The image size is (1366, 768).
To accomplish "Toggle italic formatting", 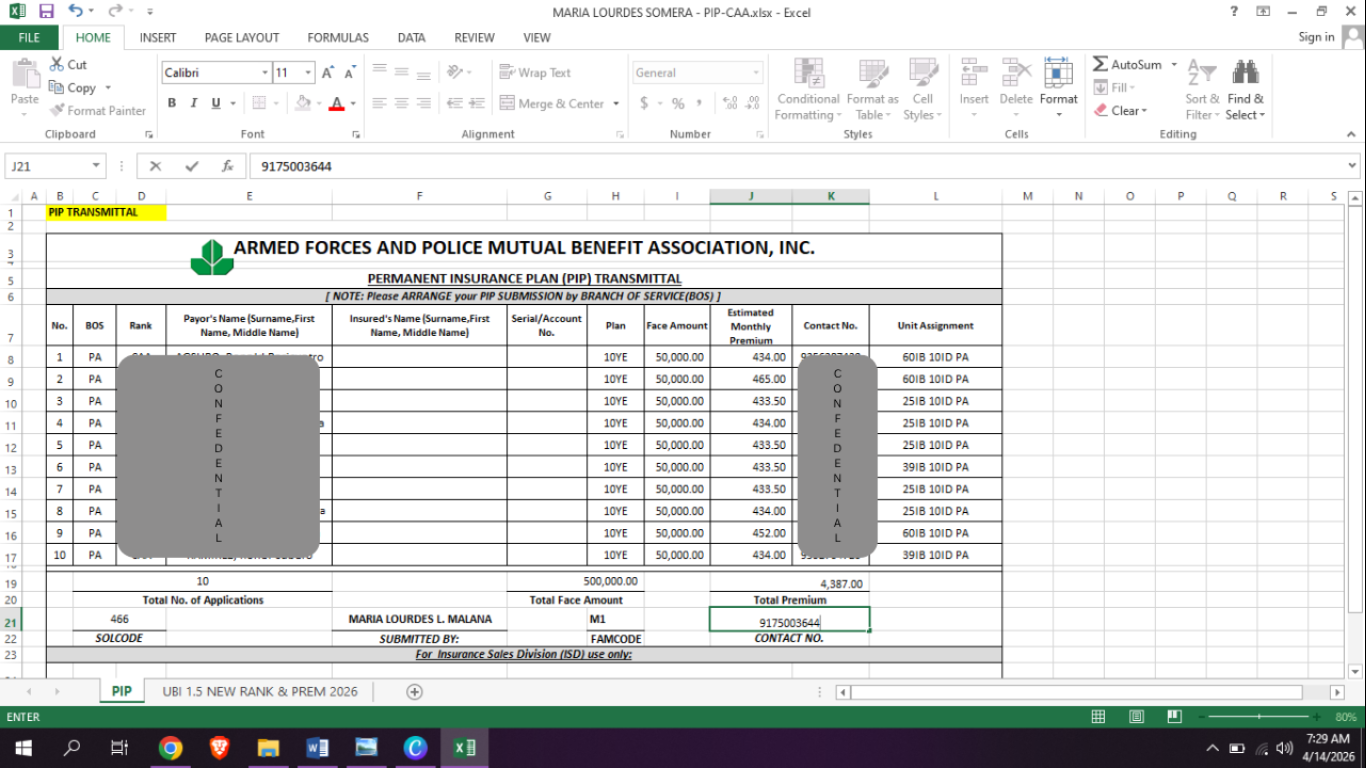I will tap(193, 103).
